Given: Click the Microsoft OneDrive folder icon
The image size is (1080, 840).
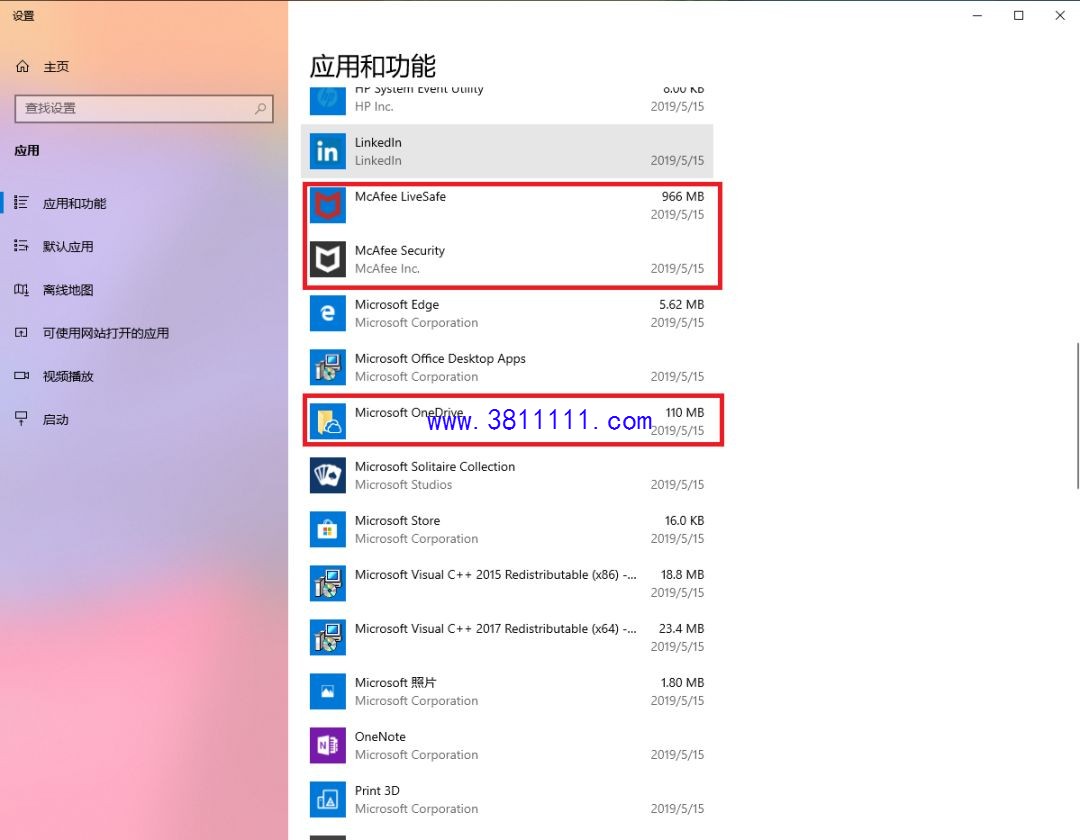Looking at the screenshot, I should tap(327, 421).
